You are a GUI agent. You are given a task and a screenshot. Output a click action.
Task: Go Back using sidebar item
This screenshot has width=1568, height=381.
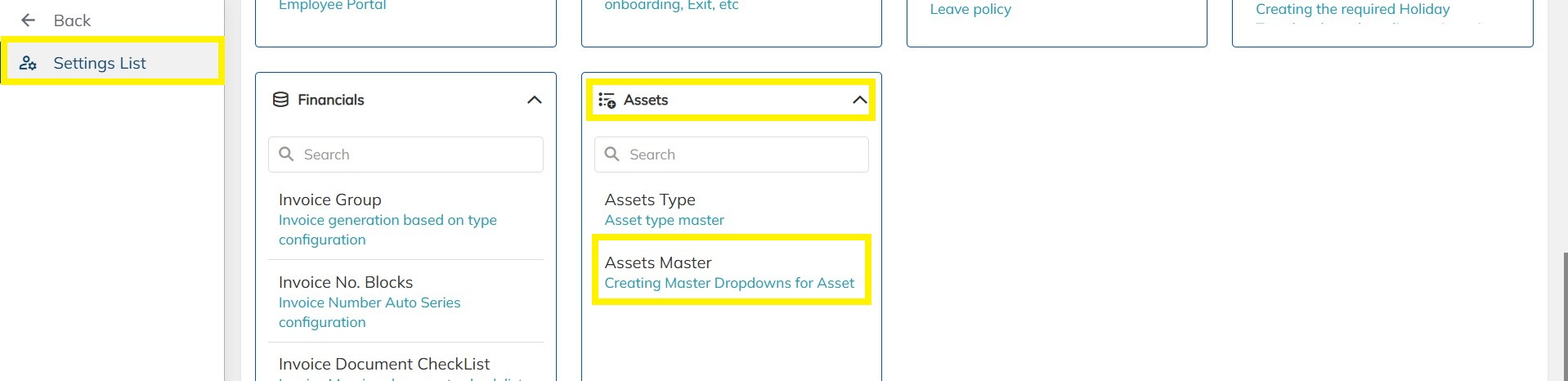72,20
